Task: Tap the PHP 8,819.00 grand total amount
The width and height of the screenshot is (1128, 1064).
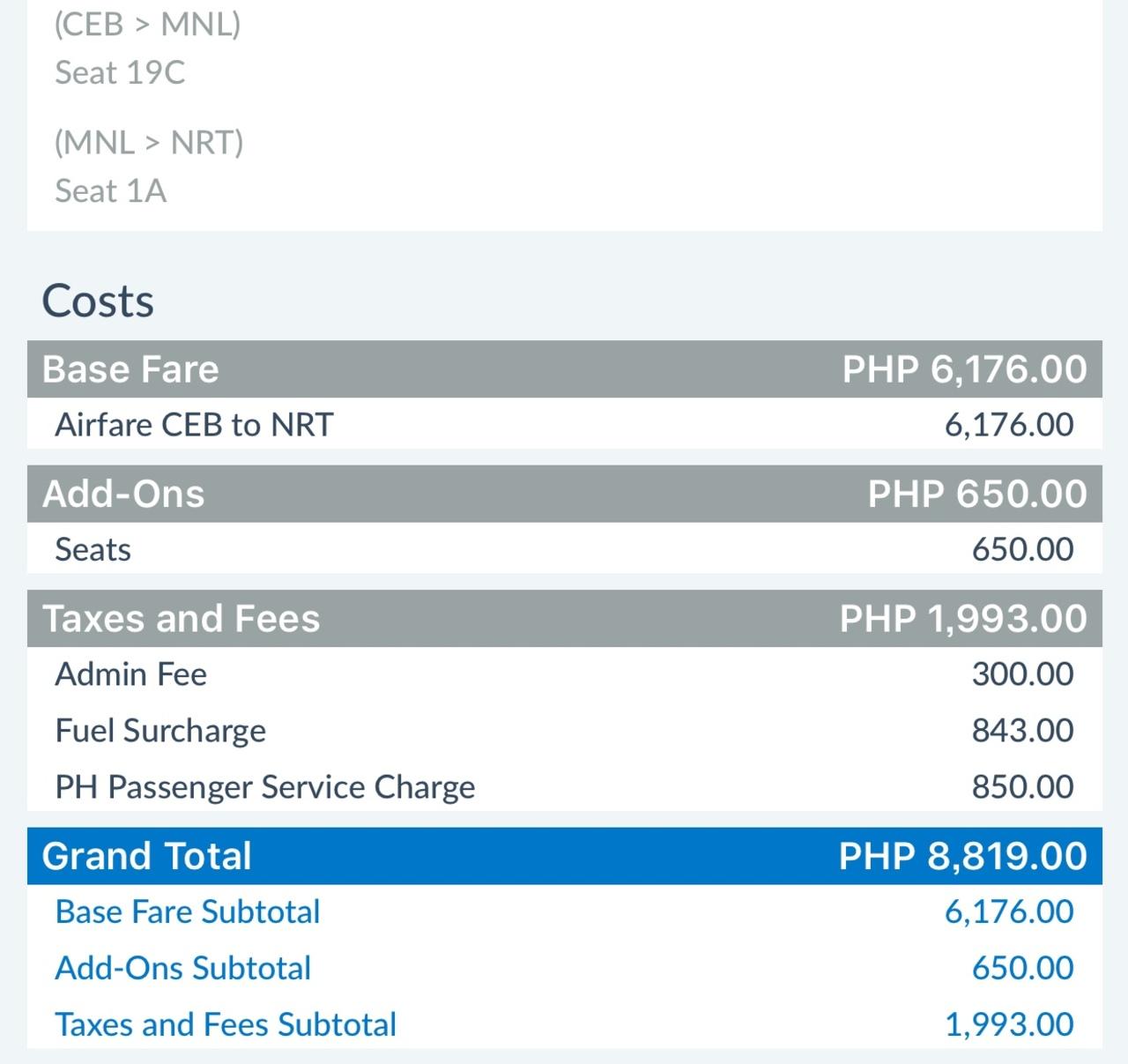Action: point(963,856)
